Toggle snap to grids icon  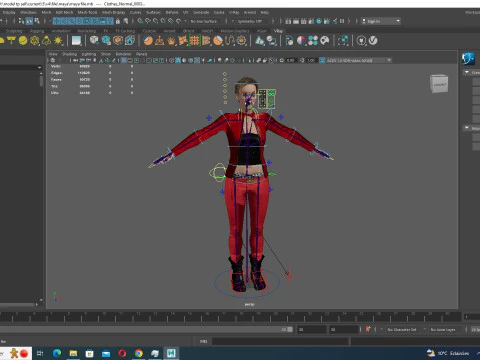[x=140, y=21]
